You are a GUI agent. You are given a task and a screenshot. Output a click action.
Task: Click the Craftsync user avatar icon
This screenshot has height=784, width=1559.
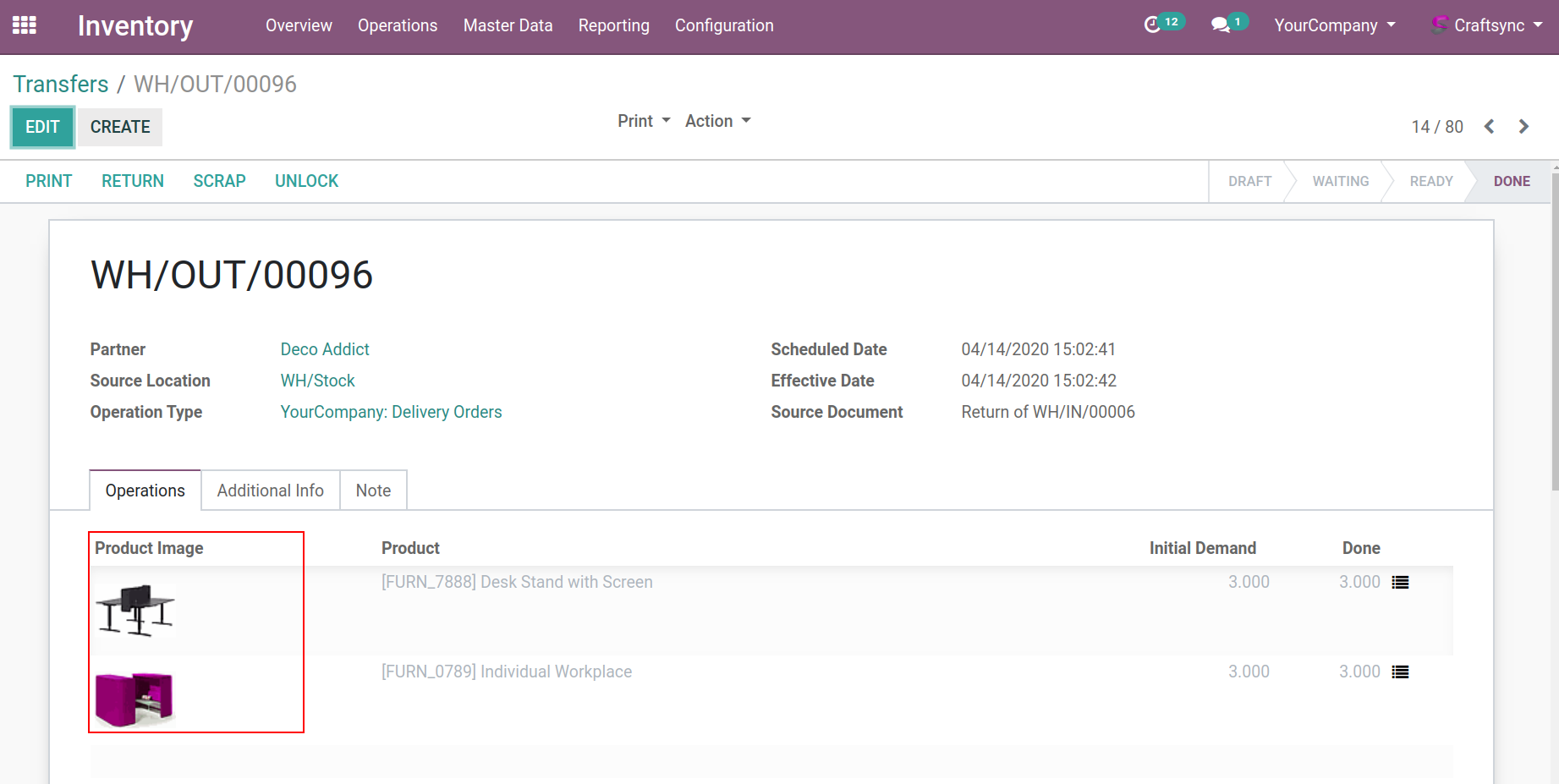(x=1439, y=25)
